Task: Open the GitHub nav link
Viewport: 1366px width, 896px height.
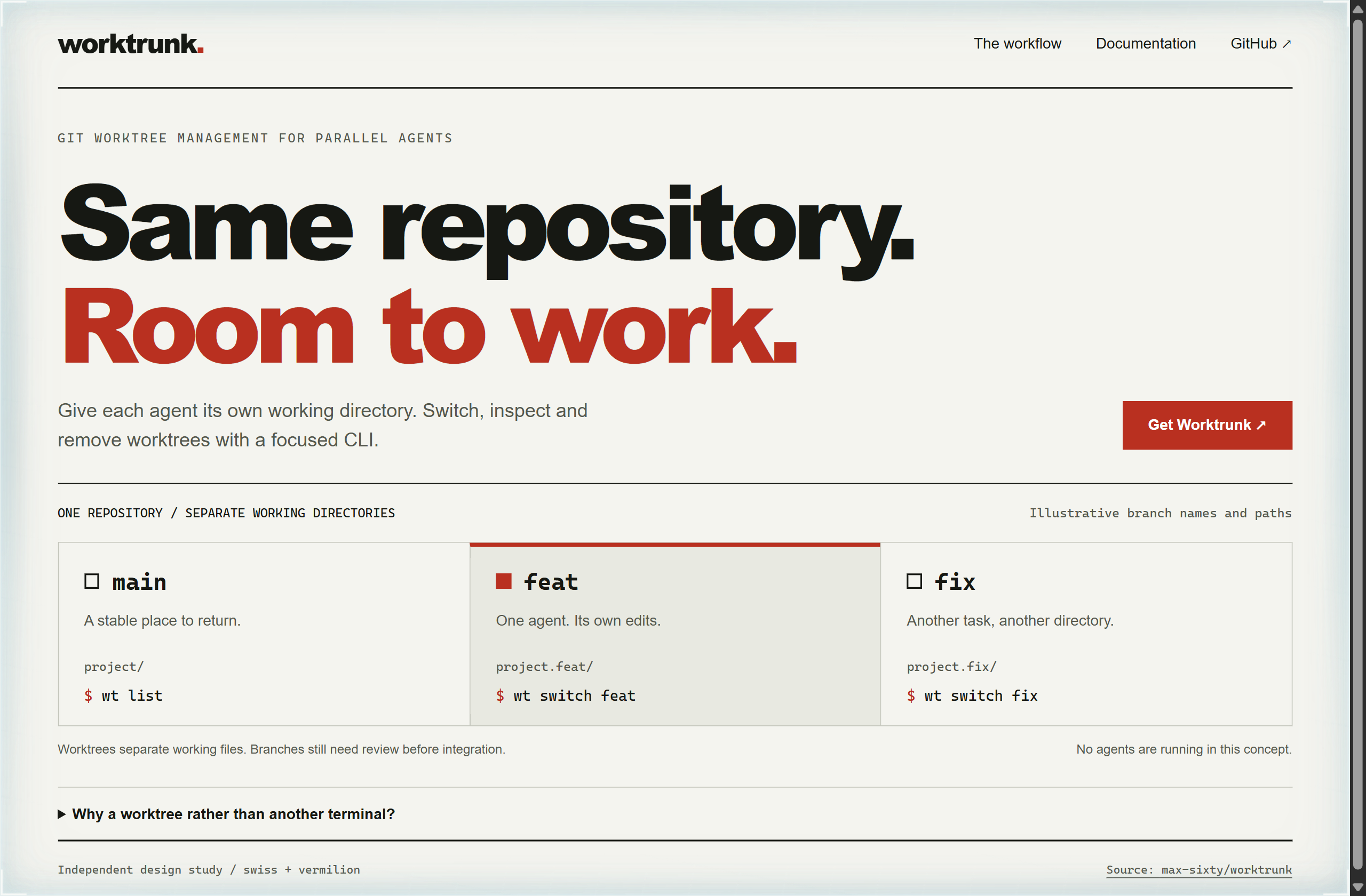Action: pos(1261,44)
